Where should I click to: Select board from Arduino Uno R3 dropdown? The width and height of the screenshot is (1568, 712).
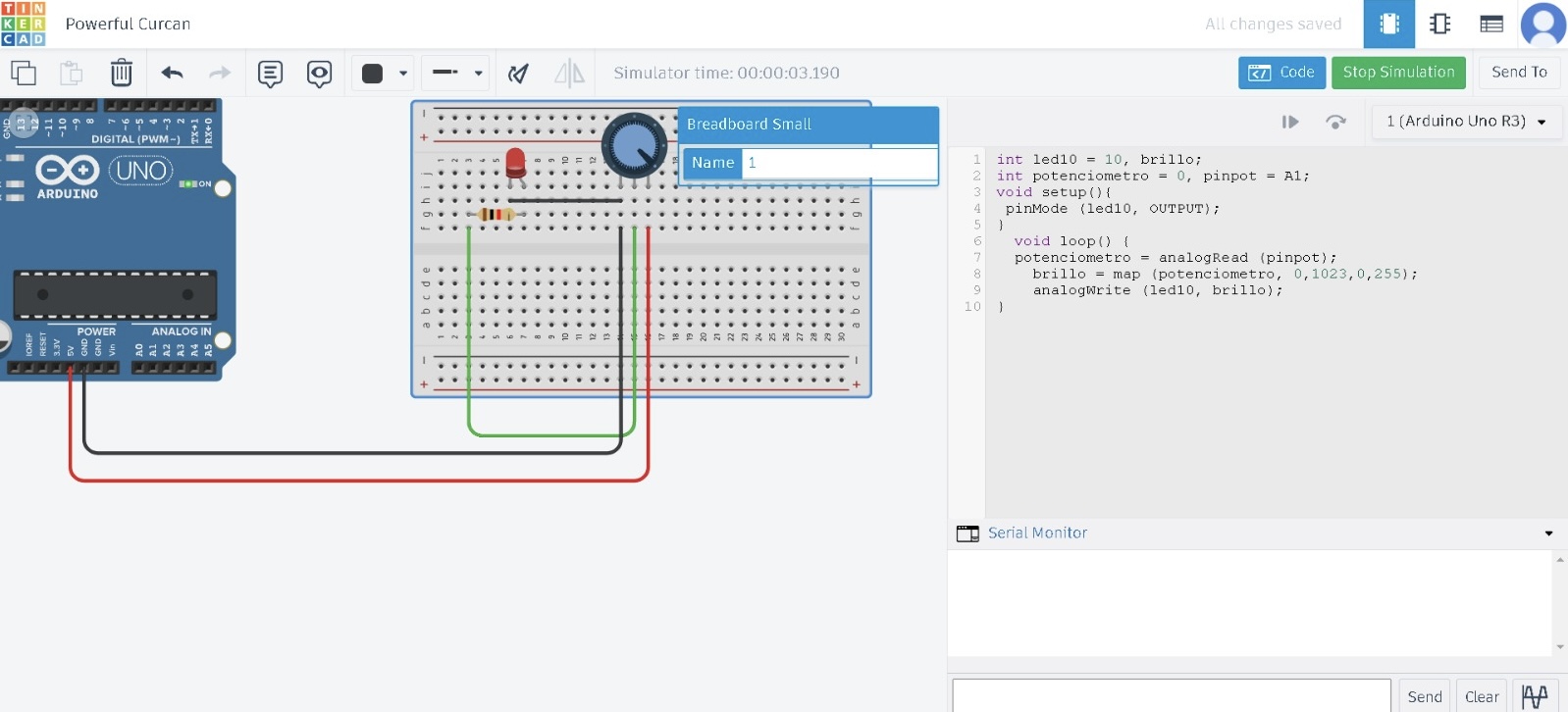click(1465, 122)
